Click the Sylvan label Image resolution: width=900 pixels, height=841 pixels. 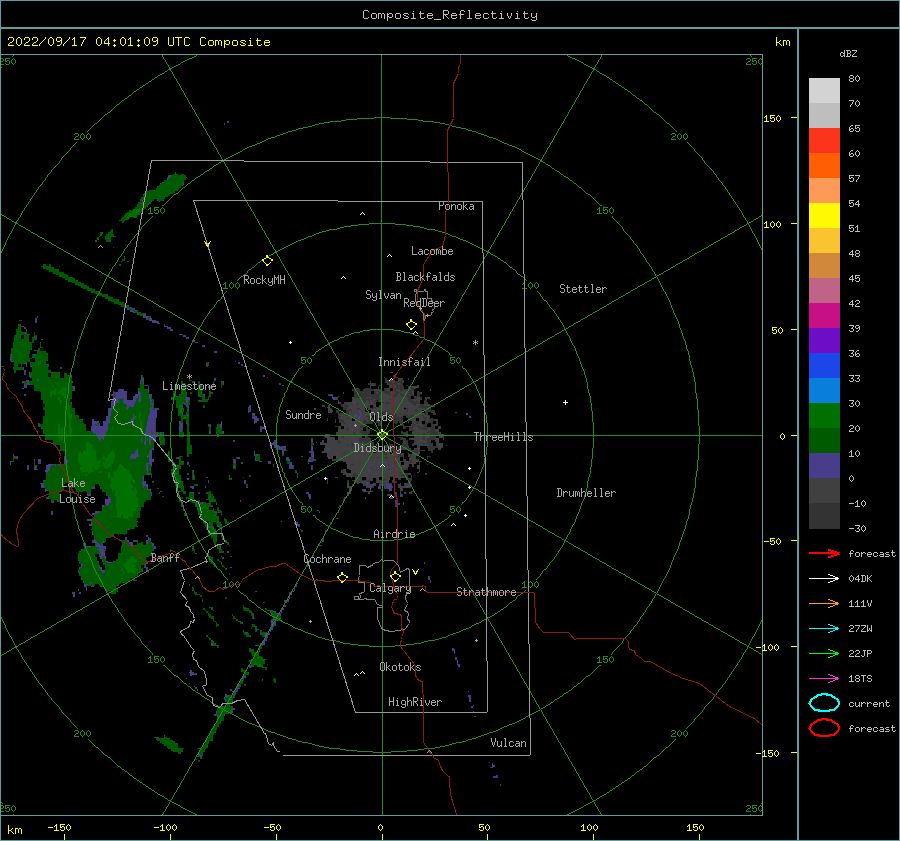tap(383, 295)
